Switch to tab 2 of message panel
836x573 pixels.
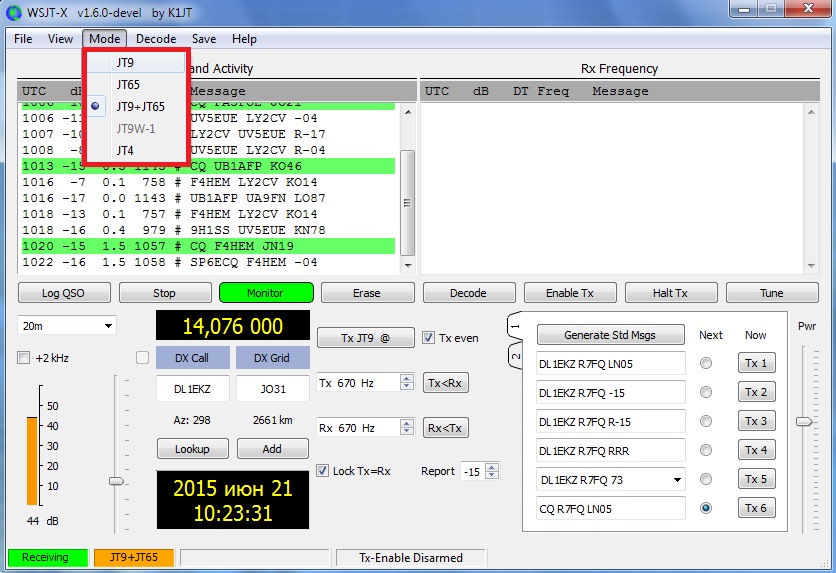point(516,357)
